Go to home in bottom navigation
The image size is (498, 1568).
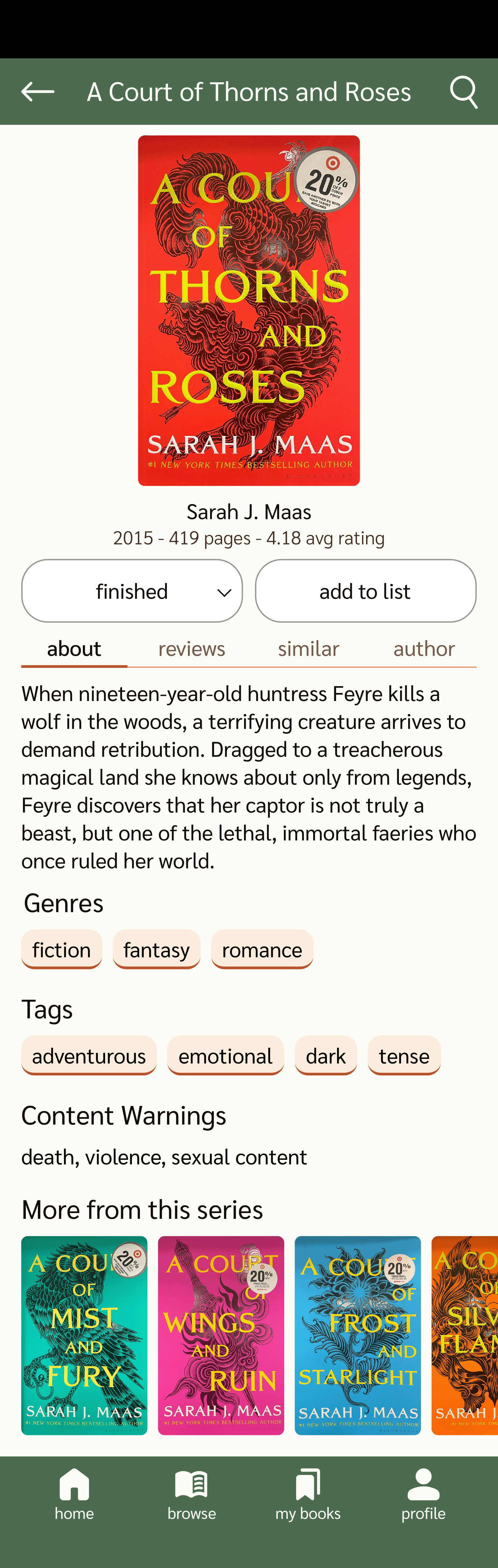[x=74, y=1494]
